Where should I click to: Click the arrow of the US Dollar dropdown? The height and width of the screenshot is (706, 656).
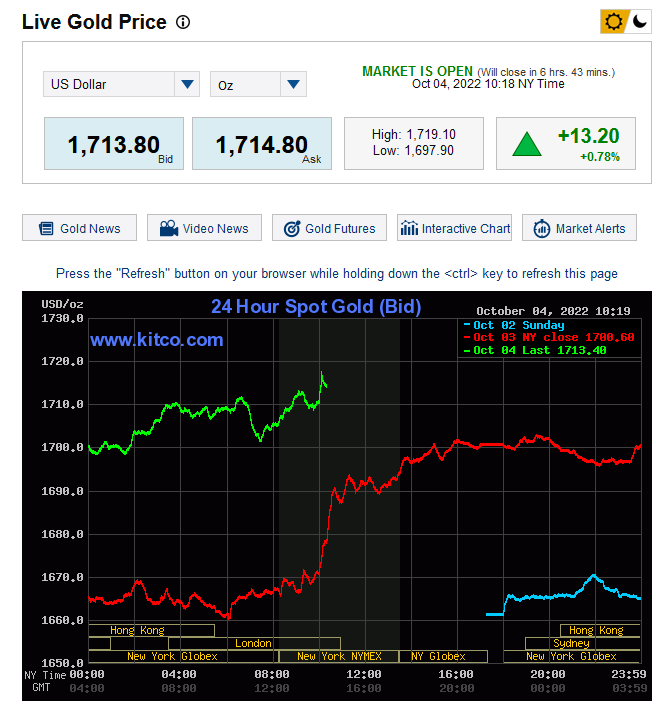187,84
